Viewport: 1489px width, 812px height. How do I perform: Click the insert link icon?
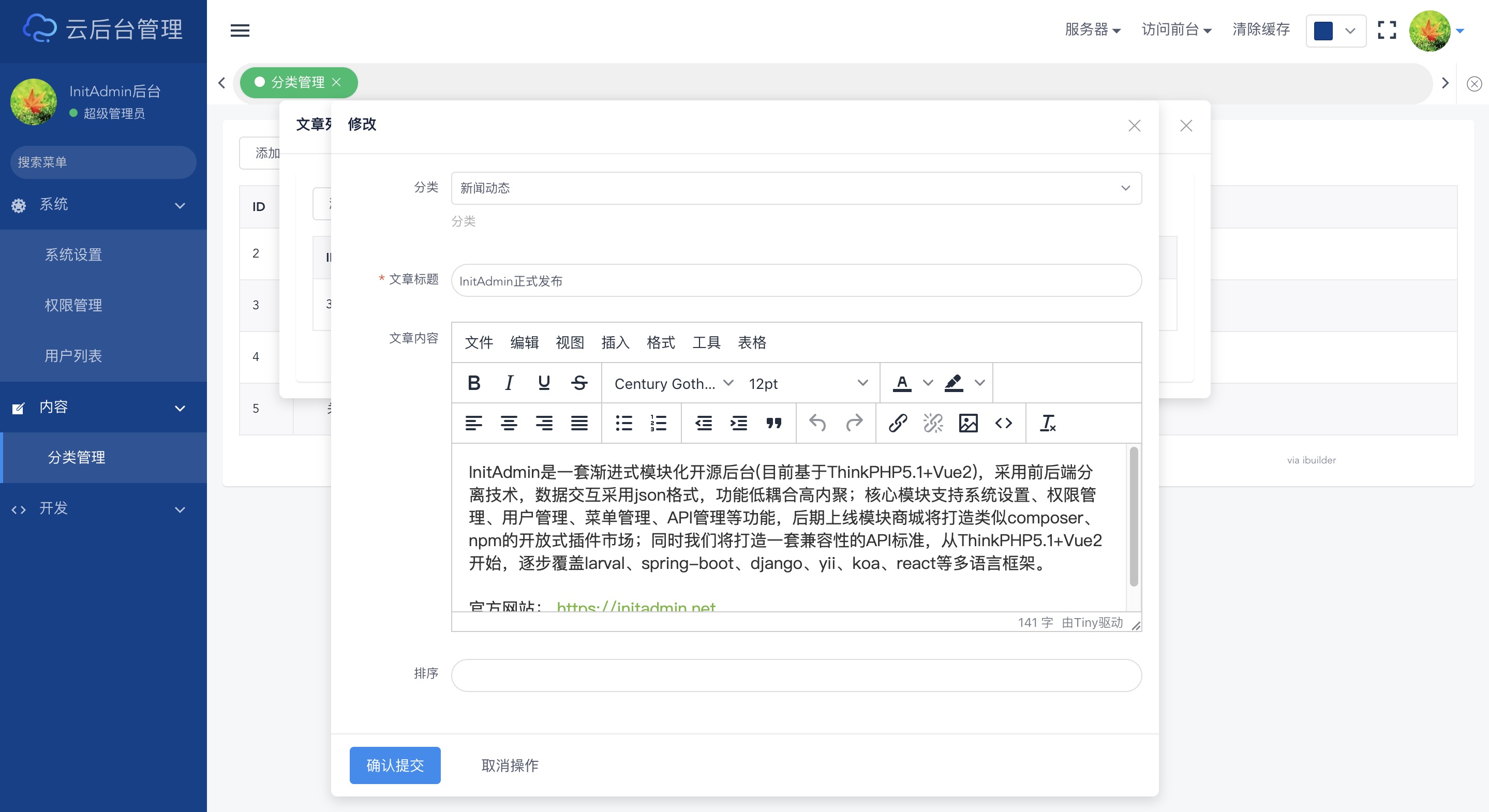point(898,423)
